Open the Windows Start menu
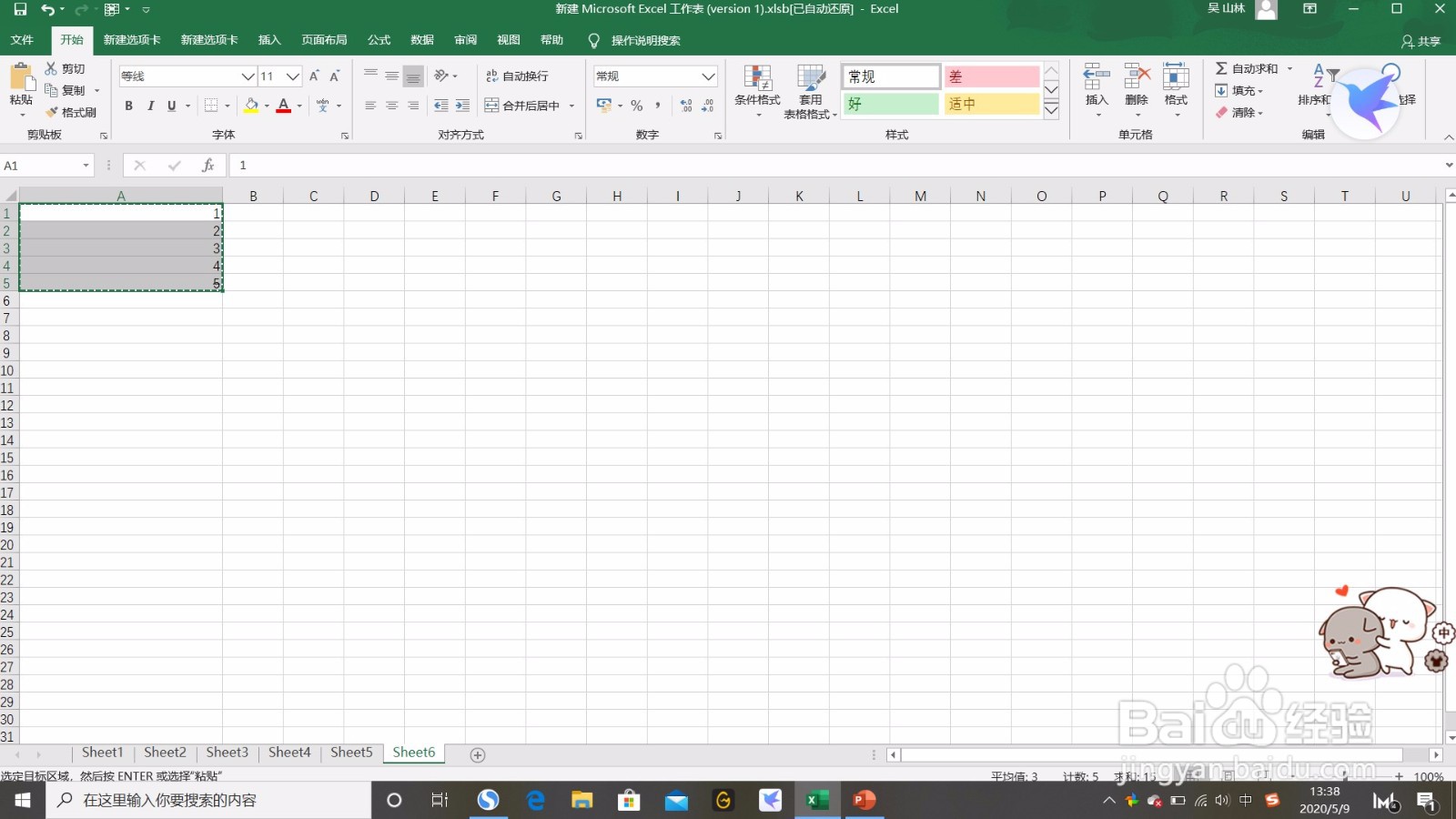Screen dimensions: 1456x819 point(23,800)
